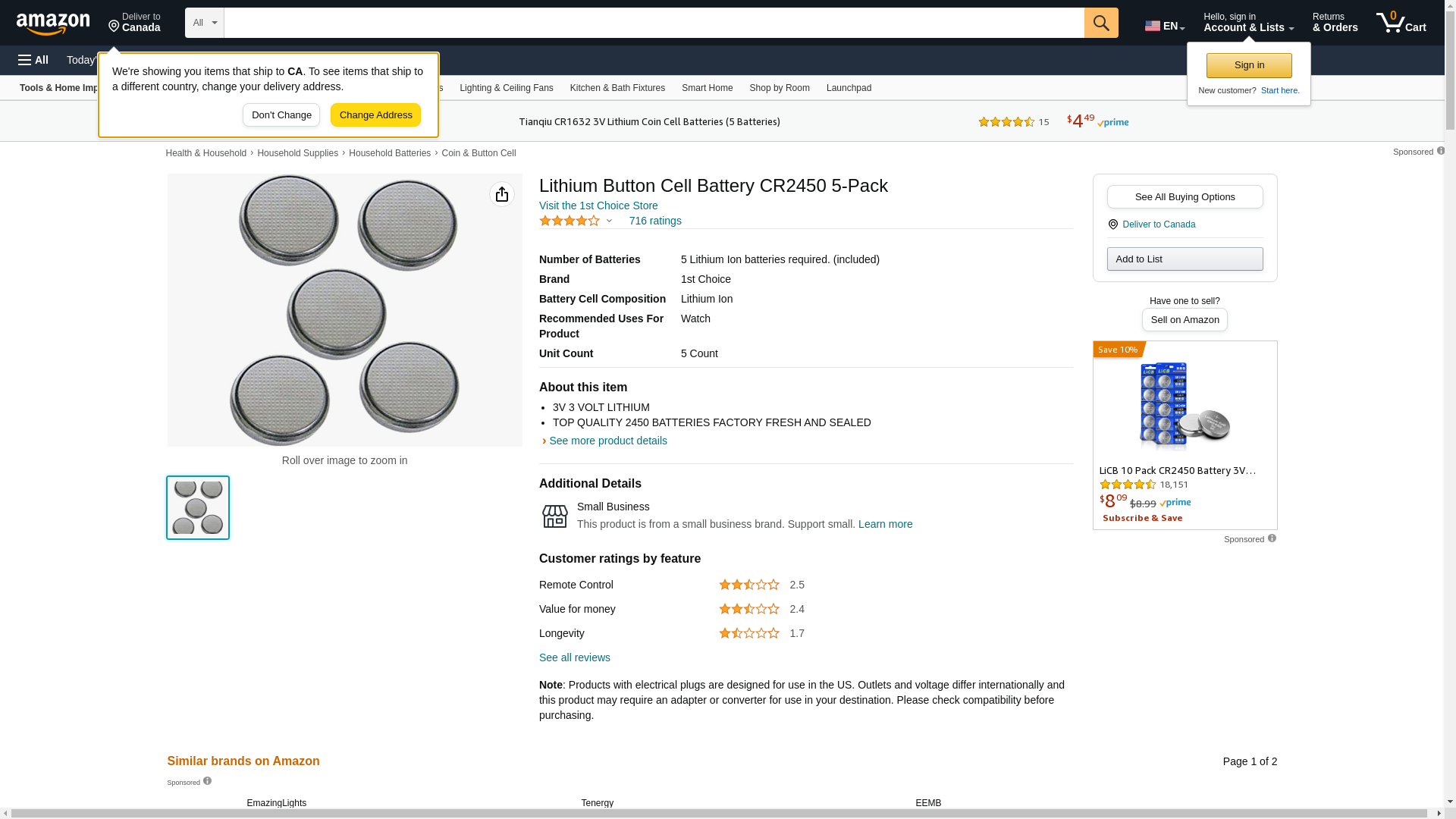This screenshot has width=1456, height=819.
Task: Click into the search input field
Action: pos(653,23)
